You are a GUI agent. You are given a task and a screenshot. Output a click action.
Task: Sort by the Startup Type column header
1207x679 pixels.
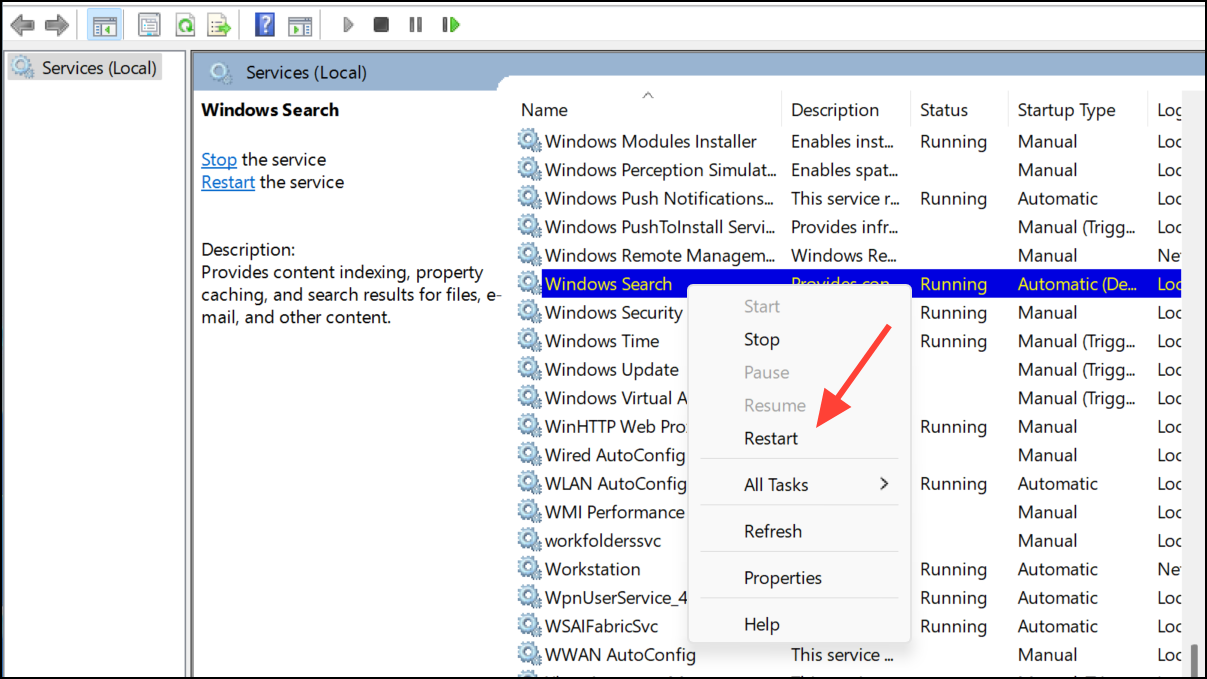coord(1066,110)
